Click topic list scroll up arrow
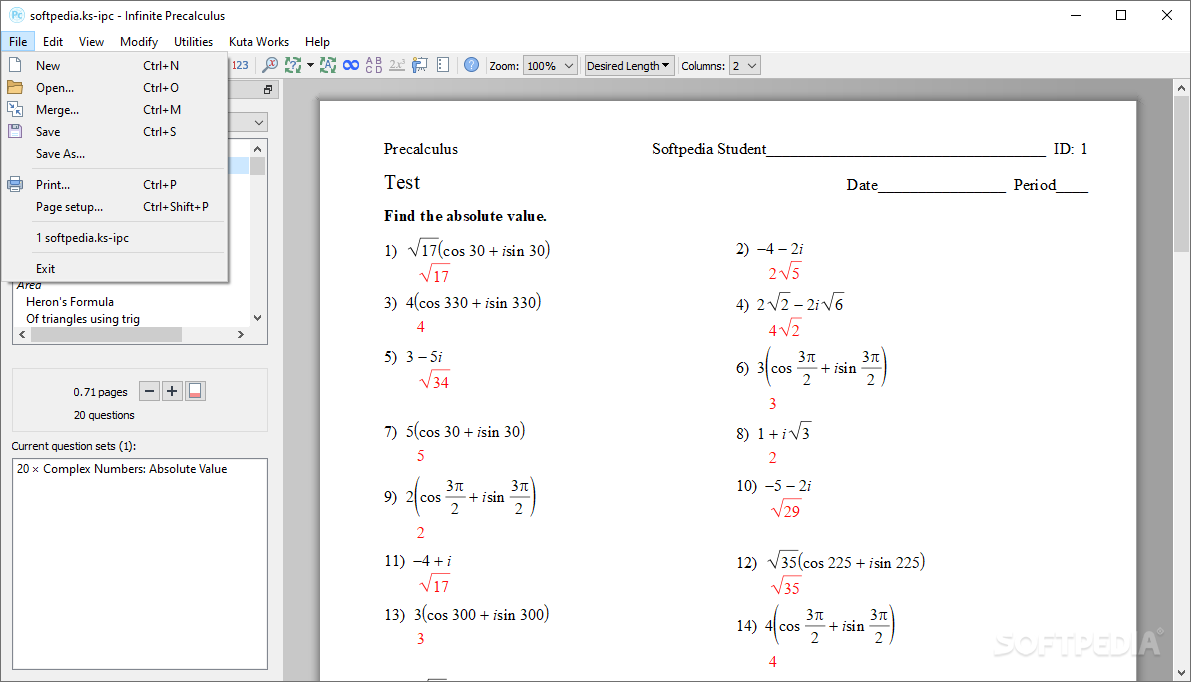This screenshot has width=1191, height=682. click(x=257, y=149)
